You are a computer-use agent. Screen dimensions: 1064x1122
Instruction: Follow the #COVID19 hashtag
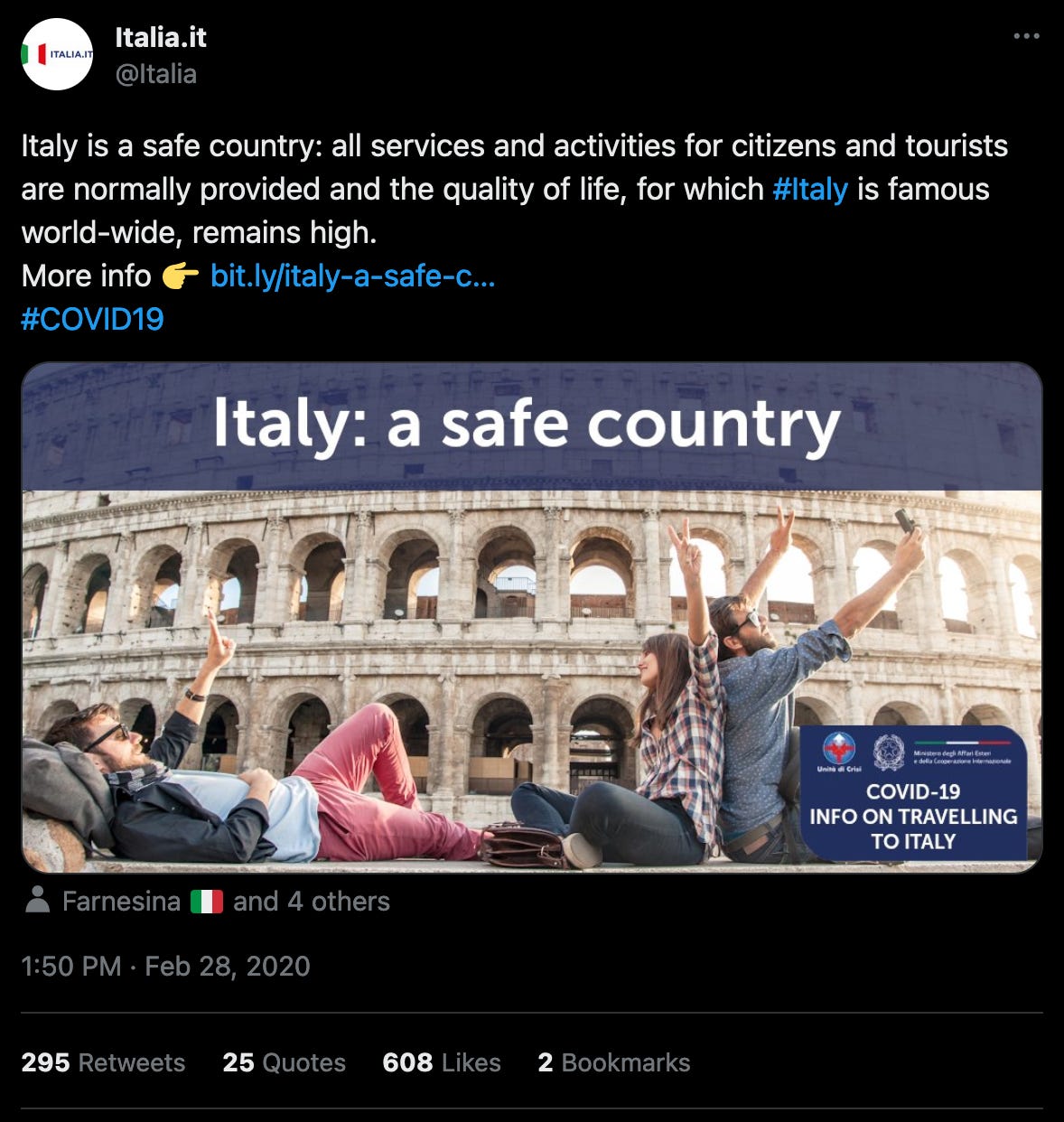click(92, 319)
